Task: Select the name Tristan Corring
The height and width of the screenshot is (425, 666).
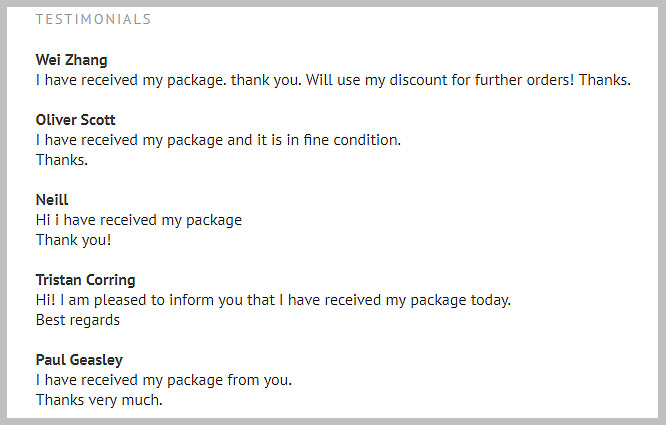Action: [x=85, y=280]
